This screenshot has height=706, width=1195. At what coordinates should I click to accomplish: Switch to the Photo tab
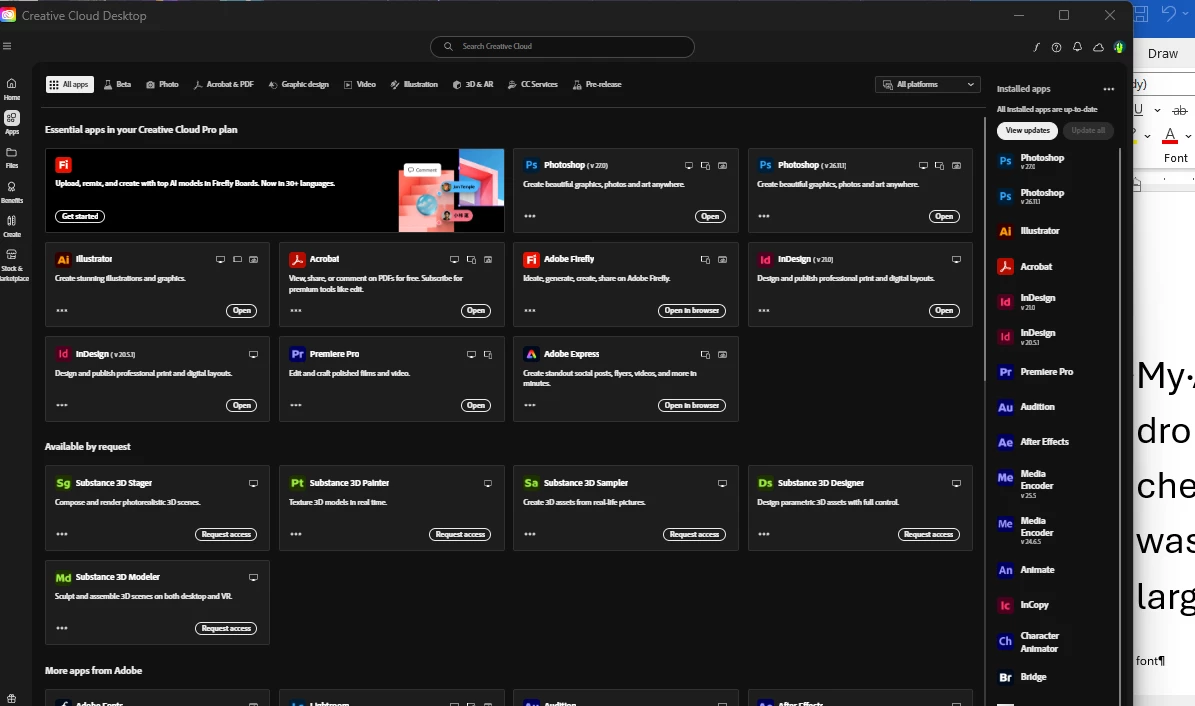(162, 85)
